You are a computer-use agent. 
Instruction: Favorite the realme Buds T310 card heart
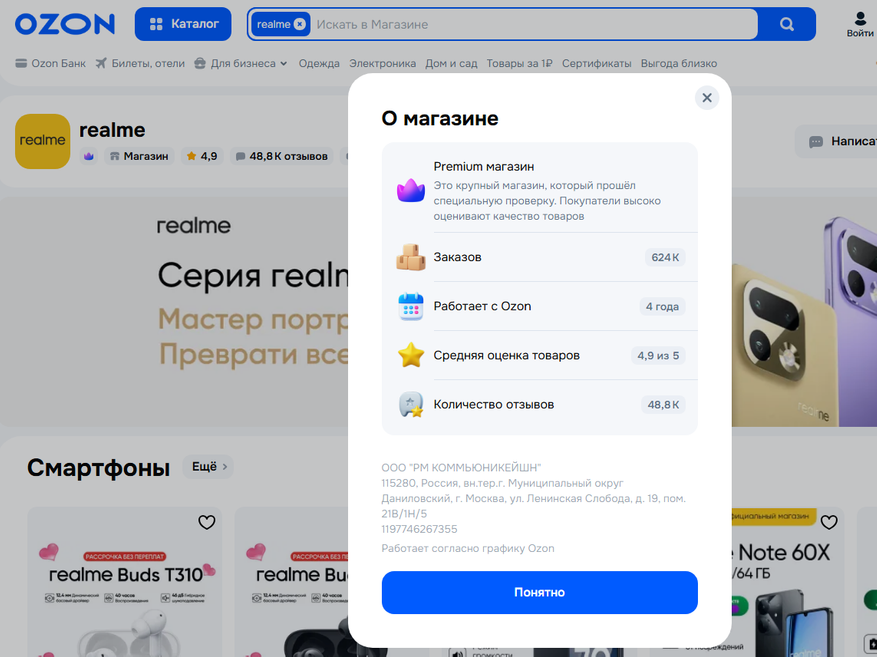click(x=206, y=522)
